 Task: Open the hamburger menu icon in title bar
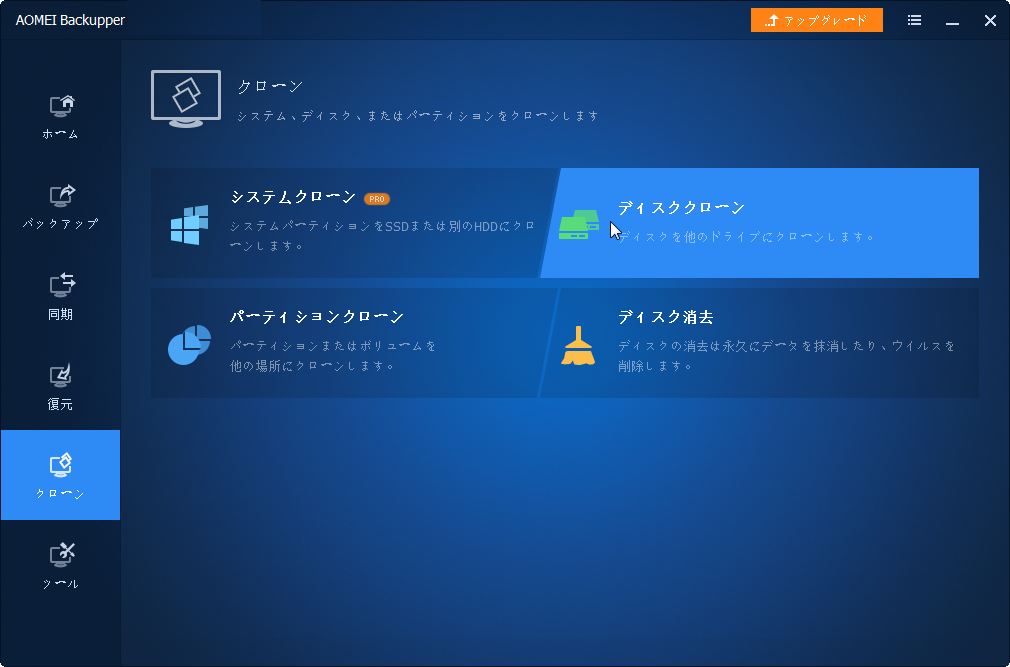(914, 20)
